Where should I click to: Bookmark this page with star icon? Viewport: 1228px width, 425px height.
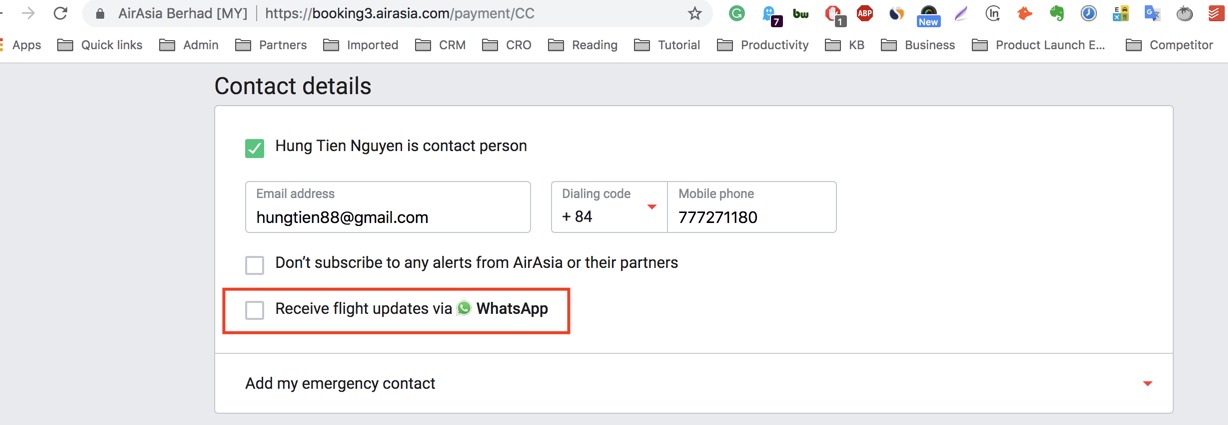[x=695, y=14]
